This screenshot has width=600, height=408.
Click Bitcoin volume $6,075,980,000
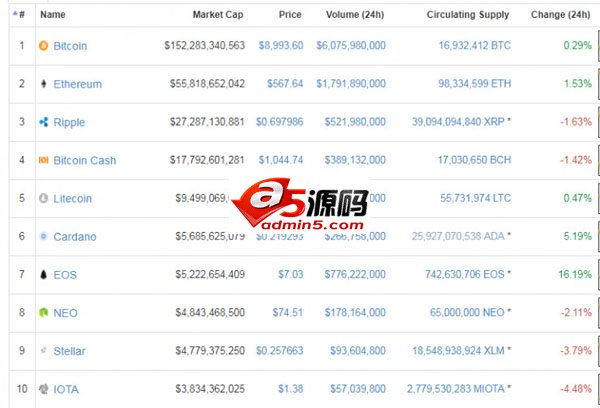pyautogui.click(x=351, y=46)
